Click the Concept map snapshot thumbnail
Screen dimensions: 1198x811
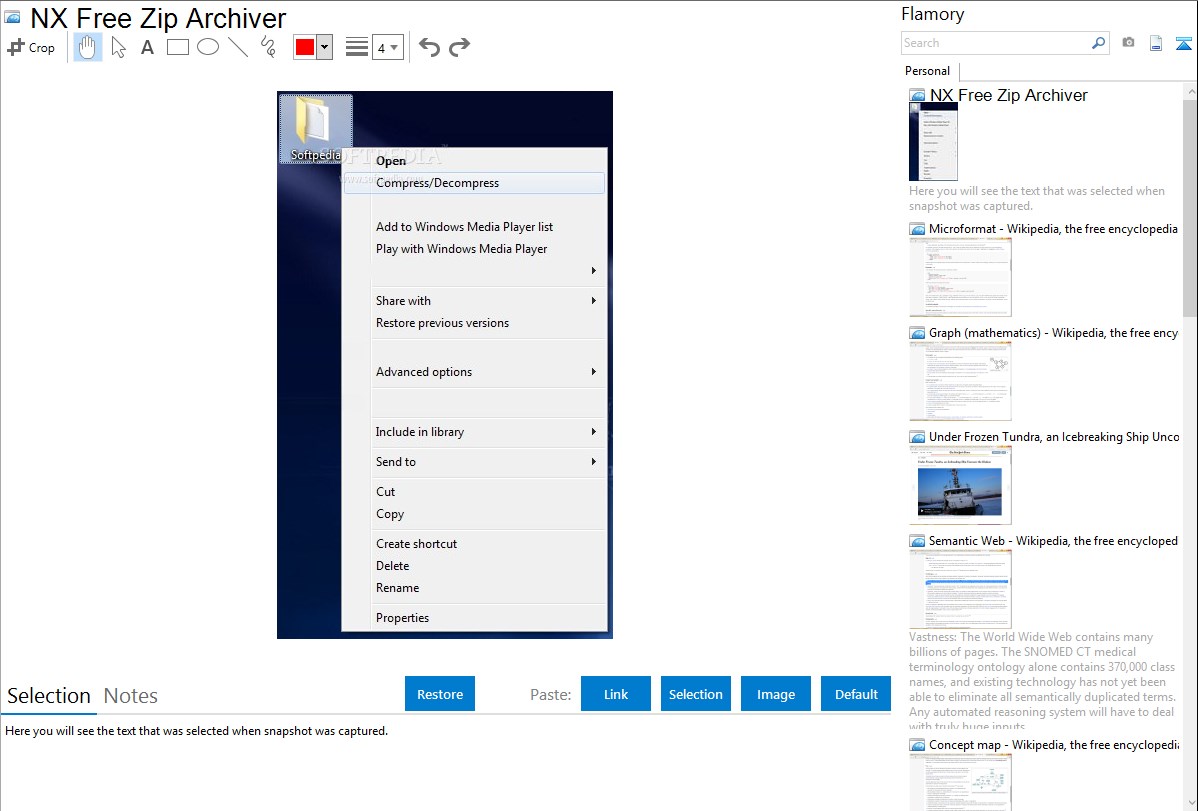pos(960,782)
